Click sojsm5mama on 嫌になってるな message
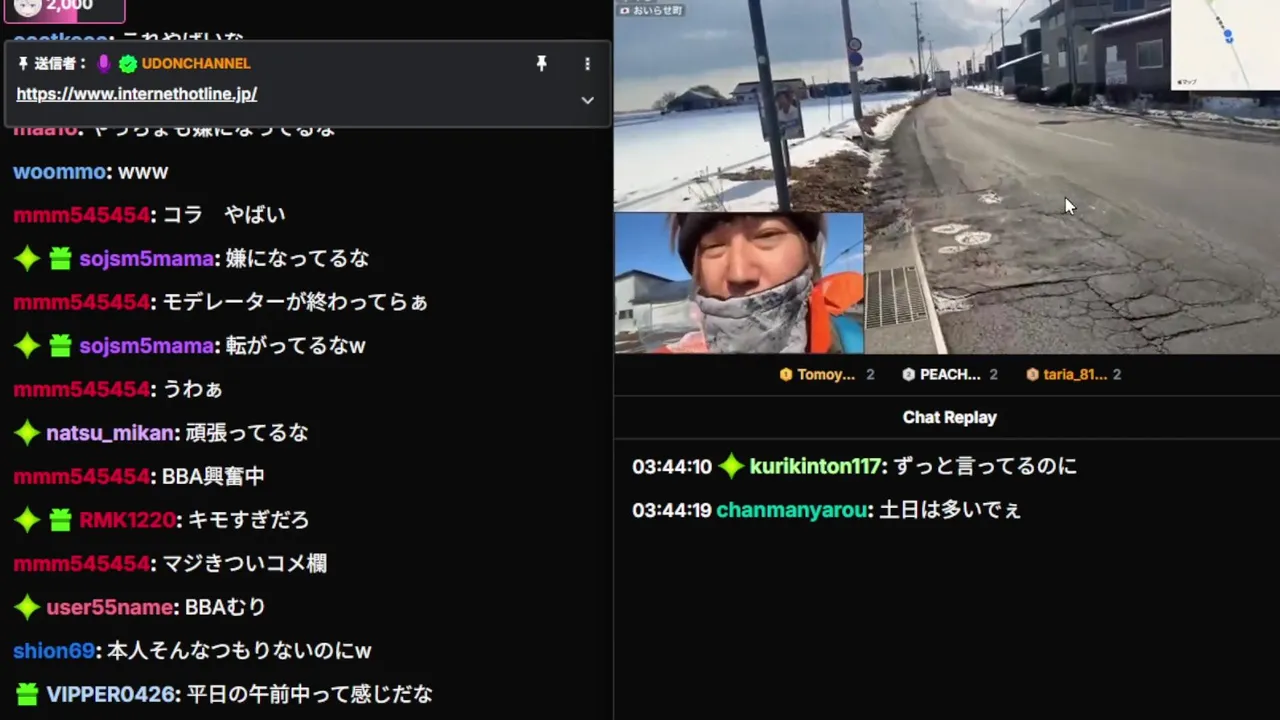This screenshot has width=1280, height=720. point(146,259)
